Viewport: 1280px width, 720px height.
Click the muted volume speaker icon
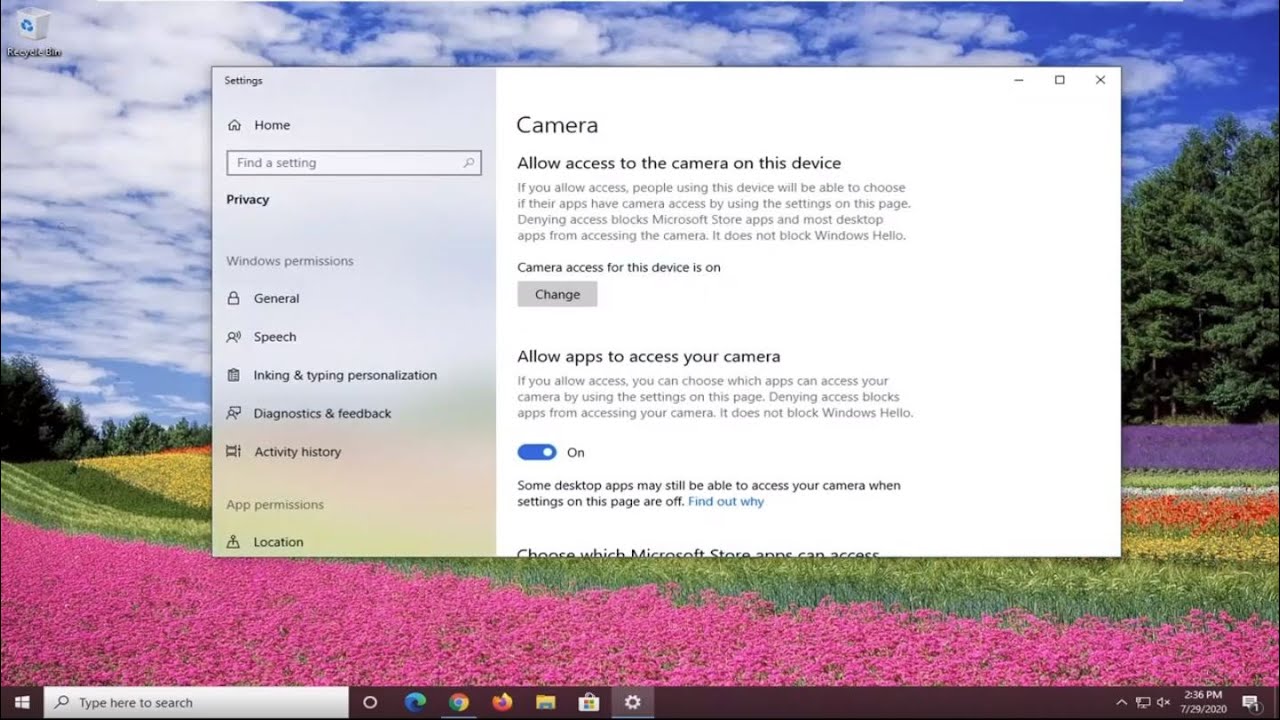click(x=1163, y=703)
